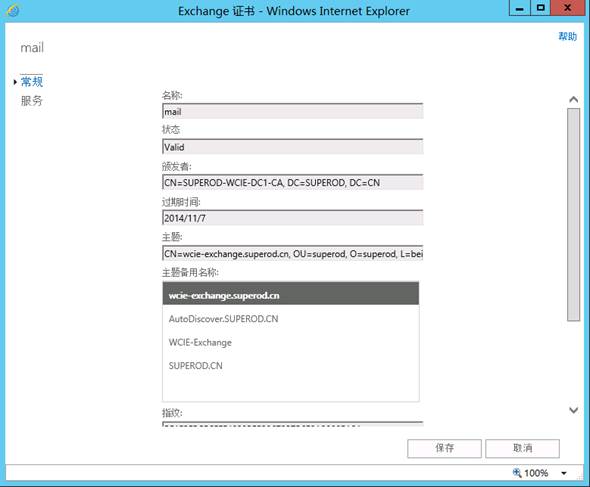
Task: Click the 颁发者 issuer field
Action: [293, 183]
